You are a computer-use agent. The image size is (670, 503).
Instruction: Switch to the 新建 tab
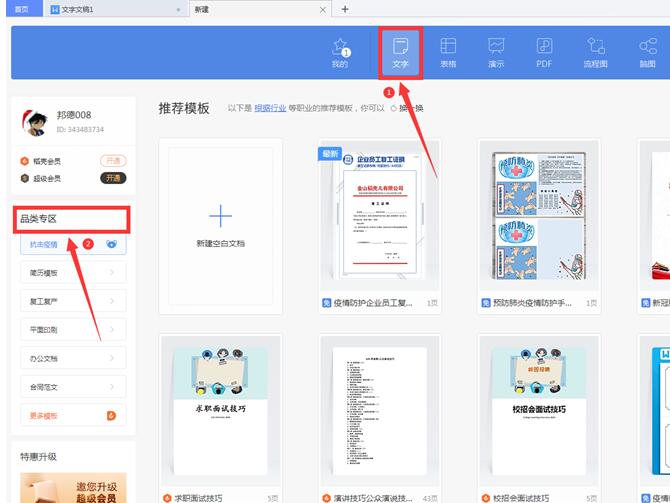(260, 9)
